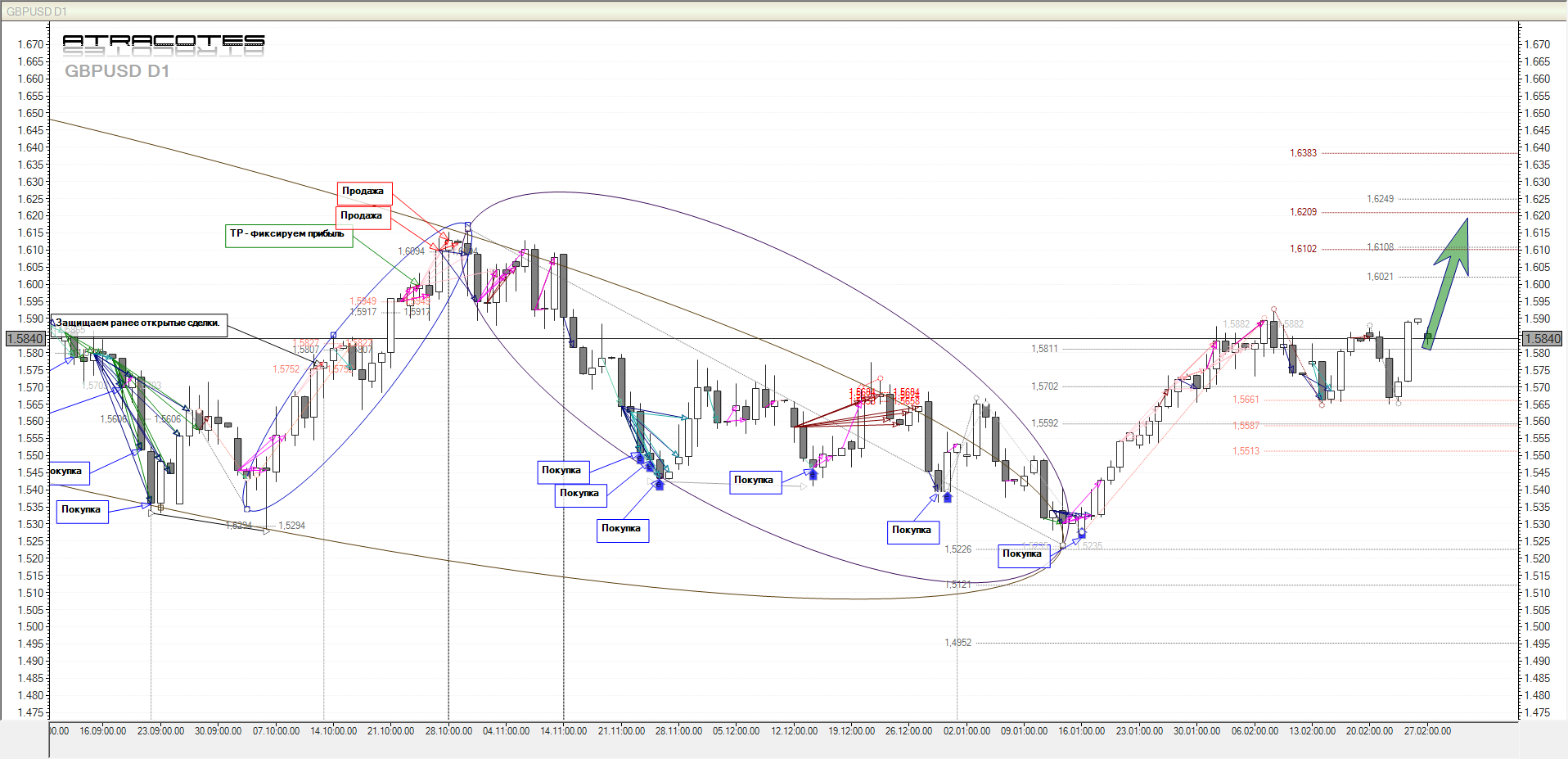This screenshot has width=1568, height=759.
Task: Click the 02.01:00.00 date on the time axis
Action: [966, 731]
